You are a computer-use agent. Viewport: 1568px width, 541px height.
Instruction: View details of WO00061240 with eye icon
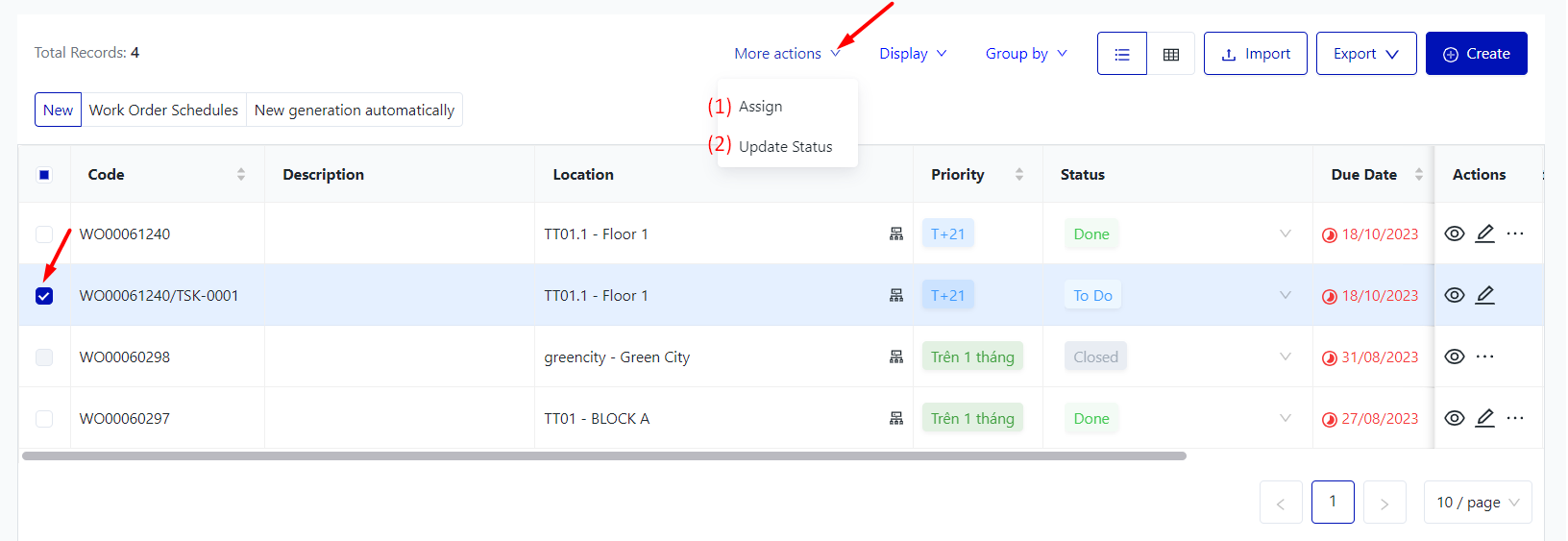tap(1454, 234)
